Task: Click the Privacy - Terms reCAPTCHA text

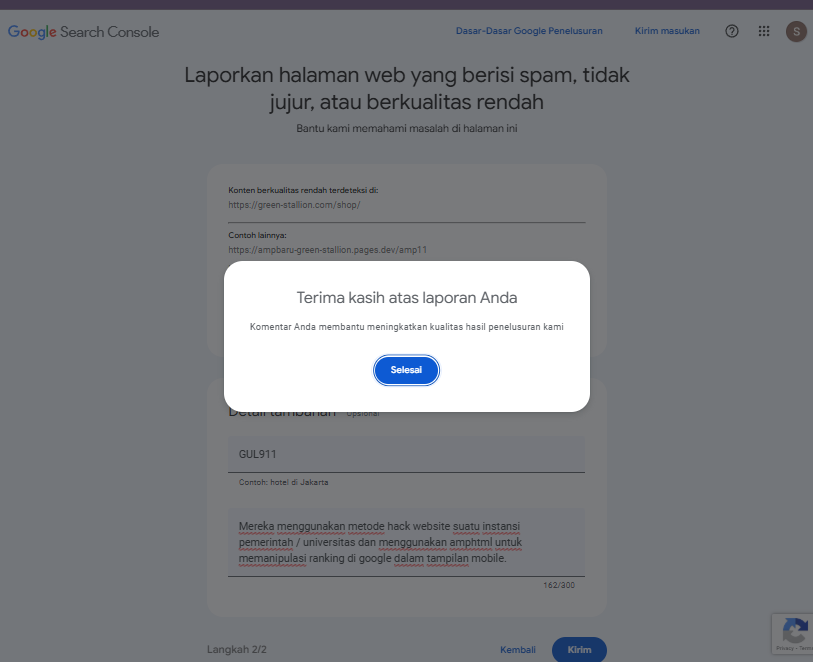Action: tap(795, 648)
